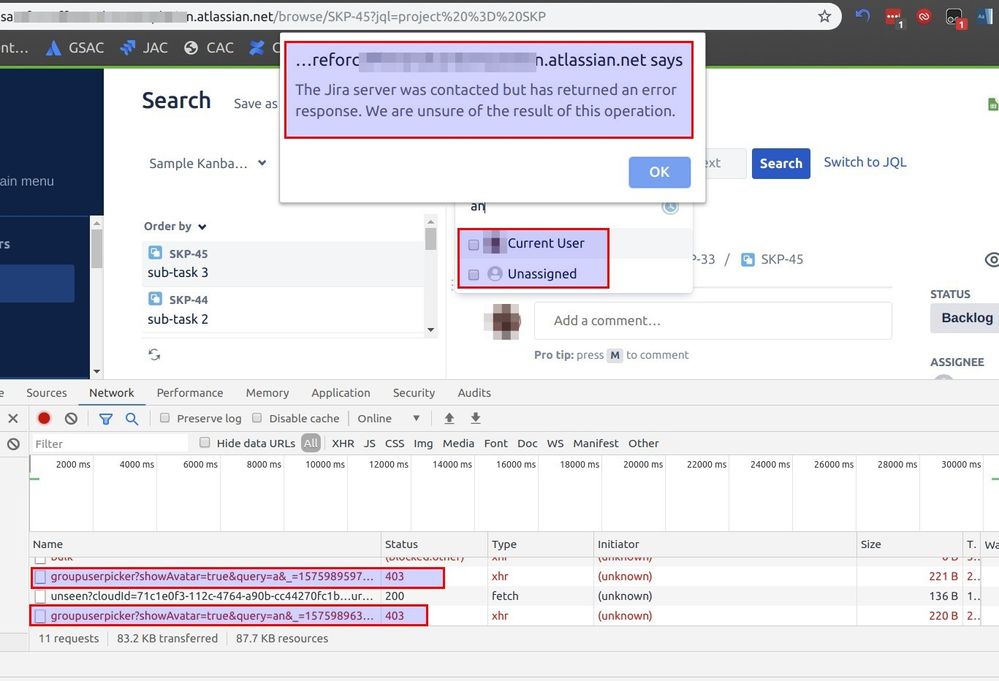999x681 pixels.
Task: Click the red chat extension icon
Action: (x=893, y=17)
